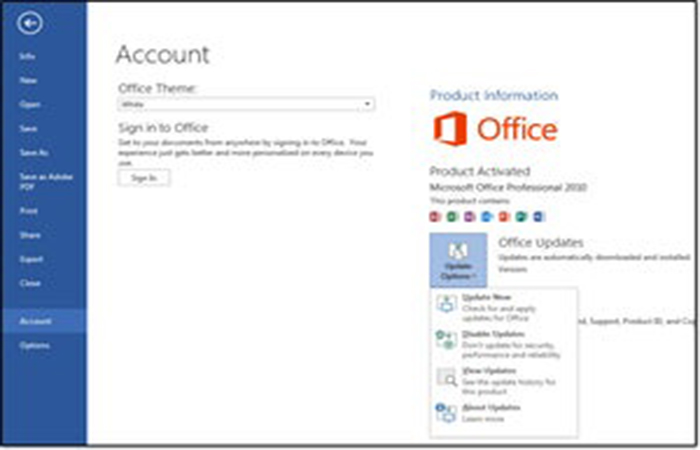Click Close in the sidebar
Viewport: 700px width, 450px height.
30,283
